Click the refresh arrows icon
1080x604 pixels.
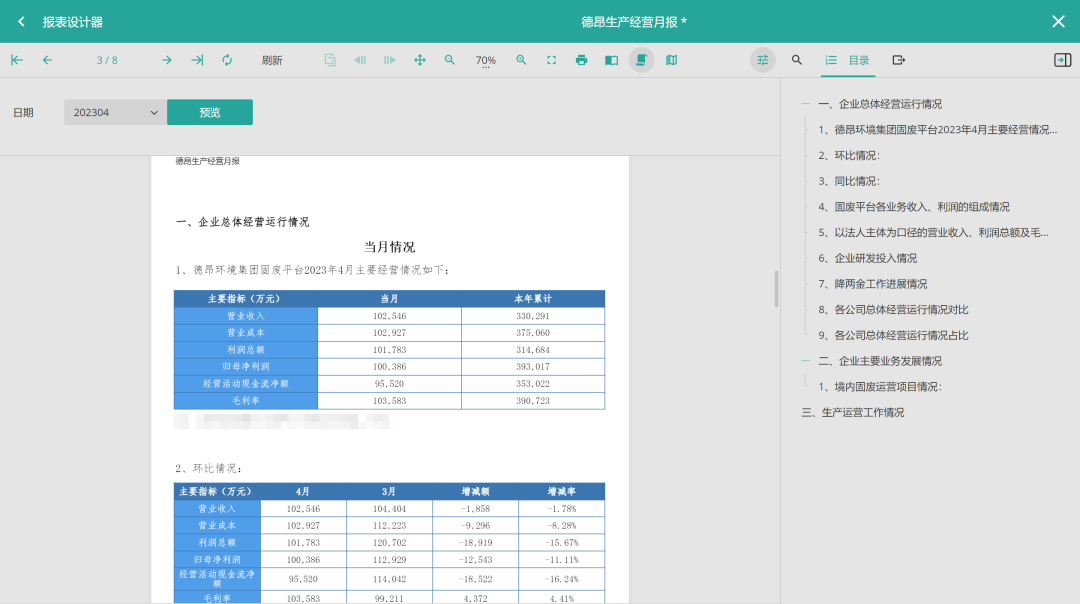(227, 60)
